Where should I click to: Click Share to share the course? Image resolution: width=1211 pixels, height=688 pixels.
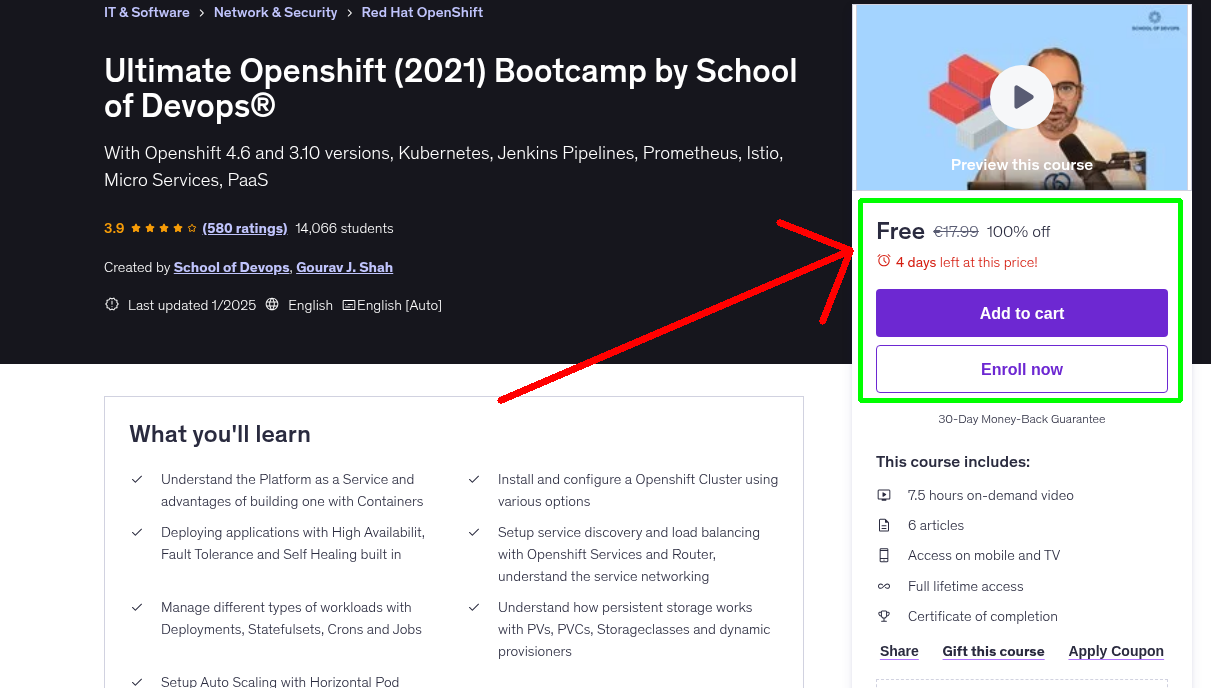click(898, 651)
